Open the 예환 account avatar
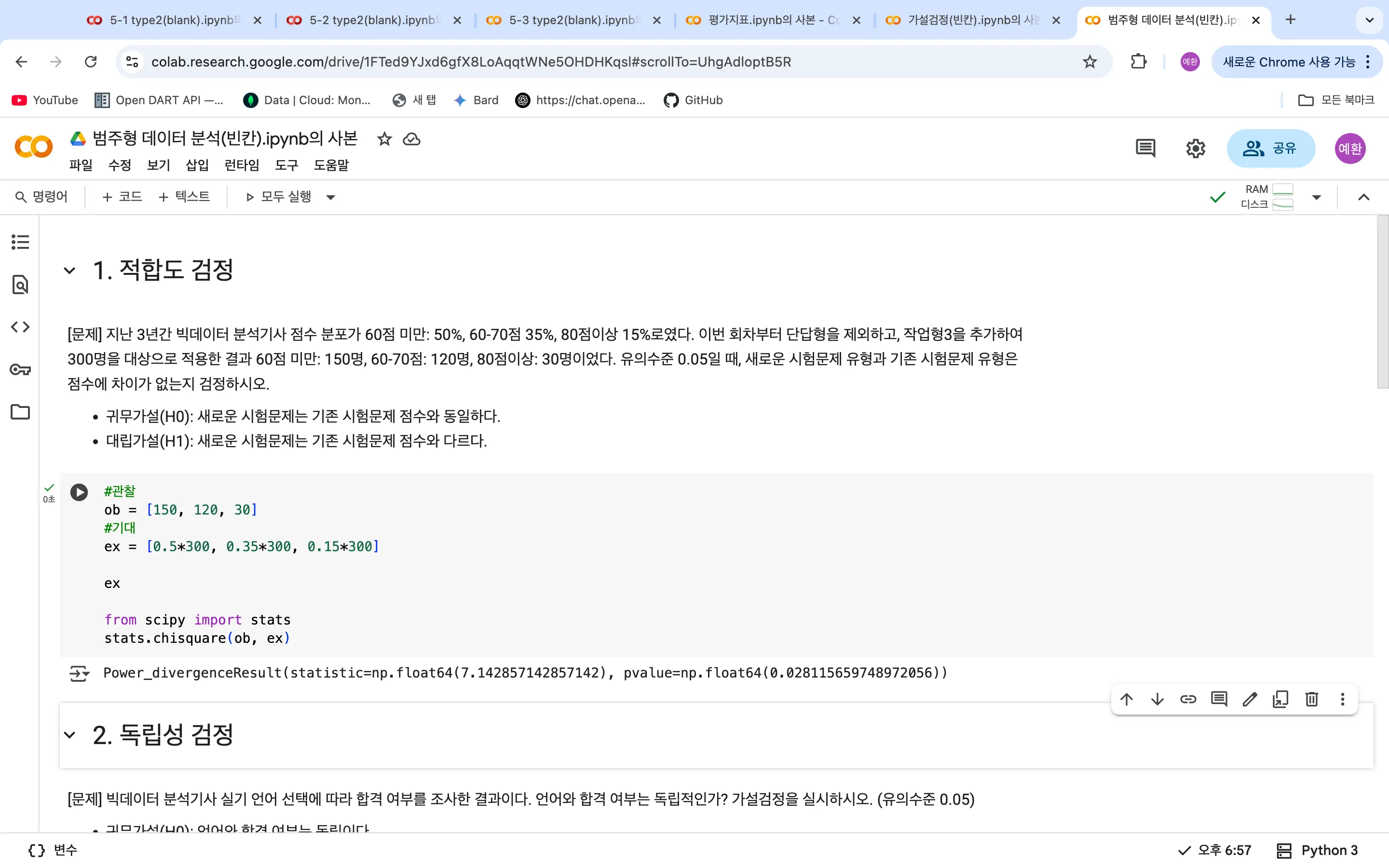Viewport: 1389px width, 868px height. pos(1349,148)
